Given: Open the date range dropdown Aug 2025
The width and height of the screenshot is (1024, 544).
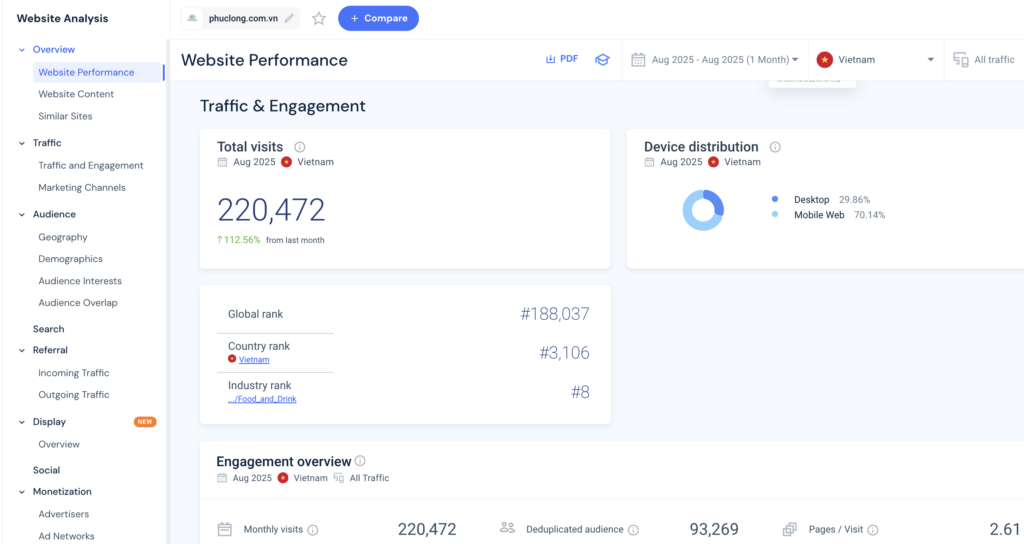Looking at the screenshot, I should pos(715,60).
